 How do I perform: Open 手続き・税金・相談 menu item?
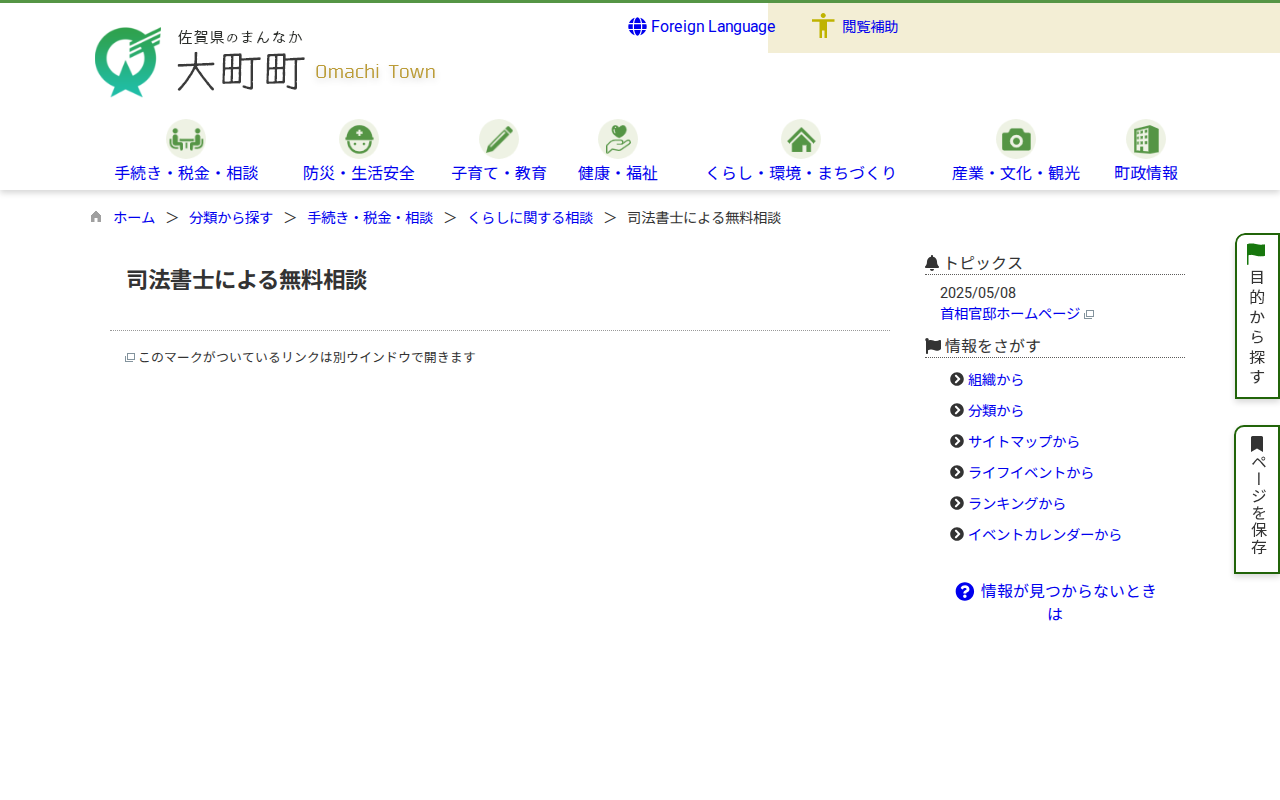[x=186, y=173]
